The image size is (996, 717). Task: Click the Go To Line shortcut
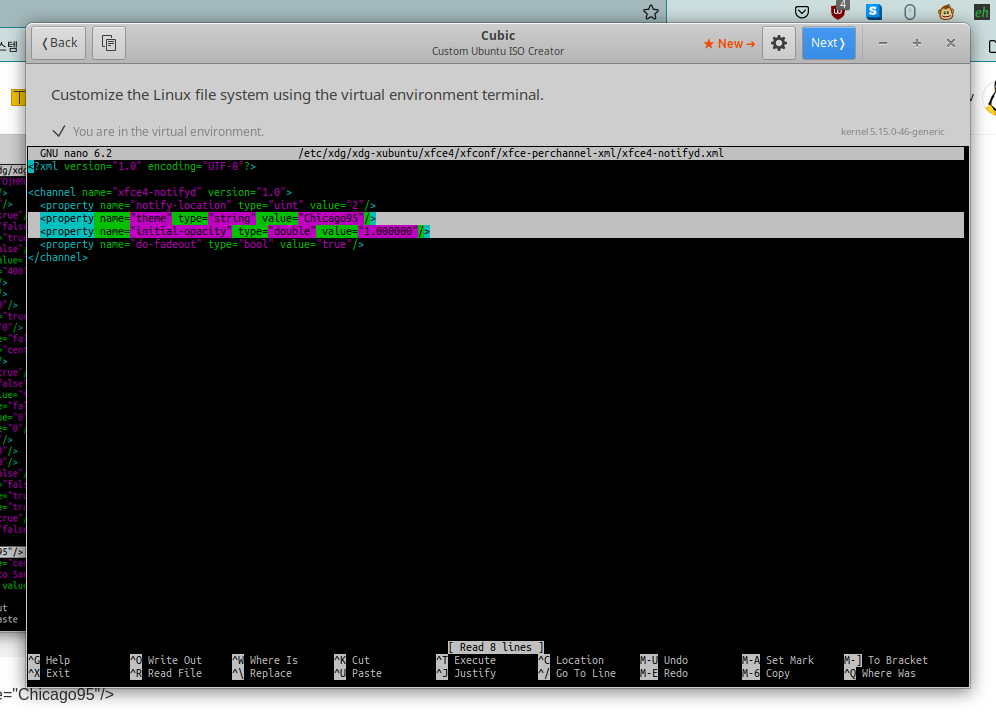(x=577, y=673)
